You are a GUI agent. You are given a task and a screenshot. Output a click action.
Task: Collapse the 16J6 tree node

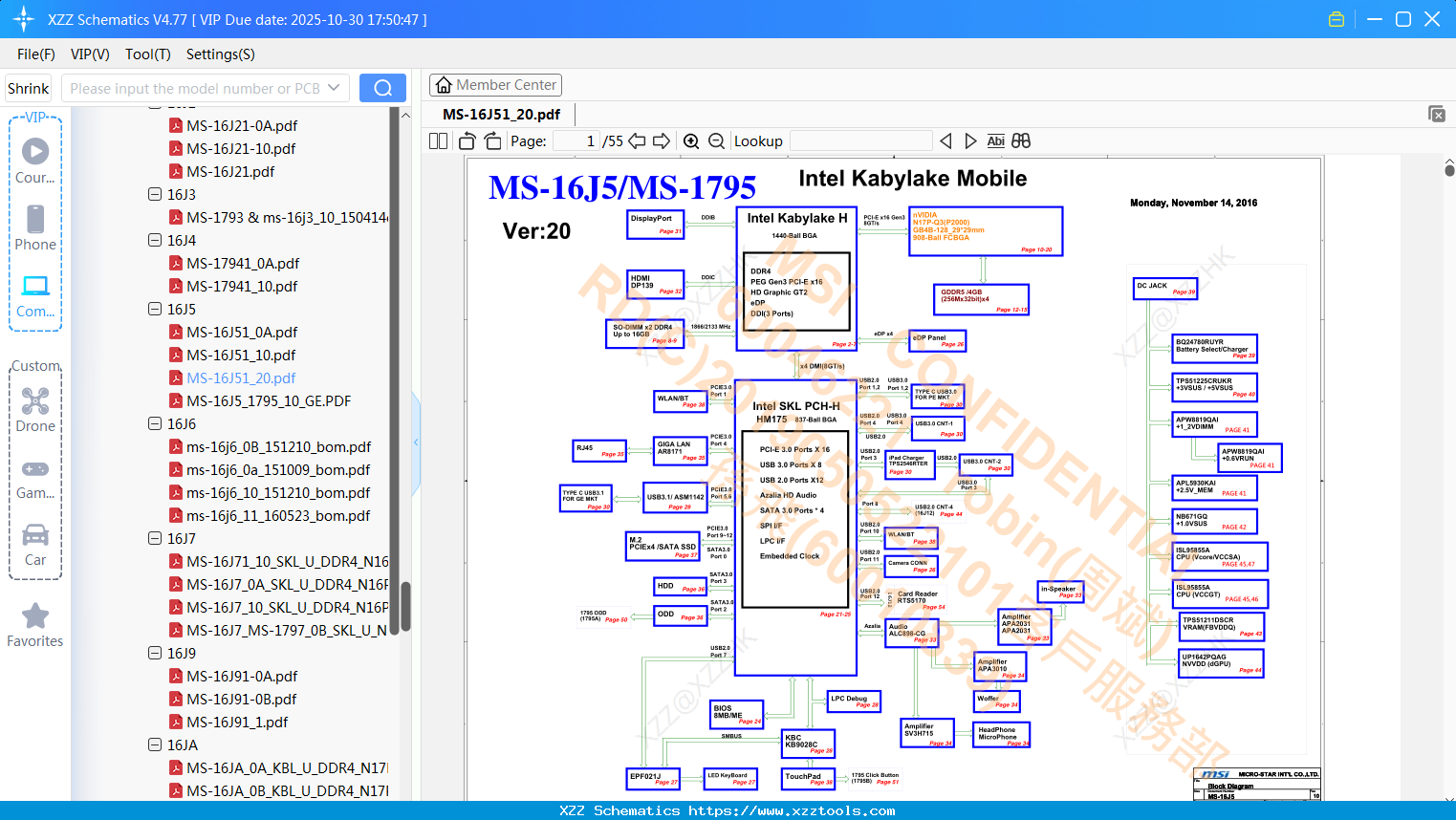pyautogui.click(x=155, y=423)
